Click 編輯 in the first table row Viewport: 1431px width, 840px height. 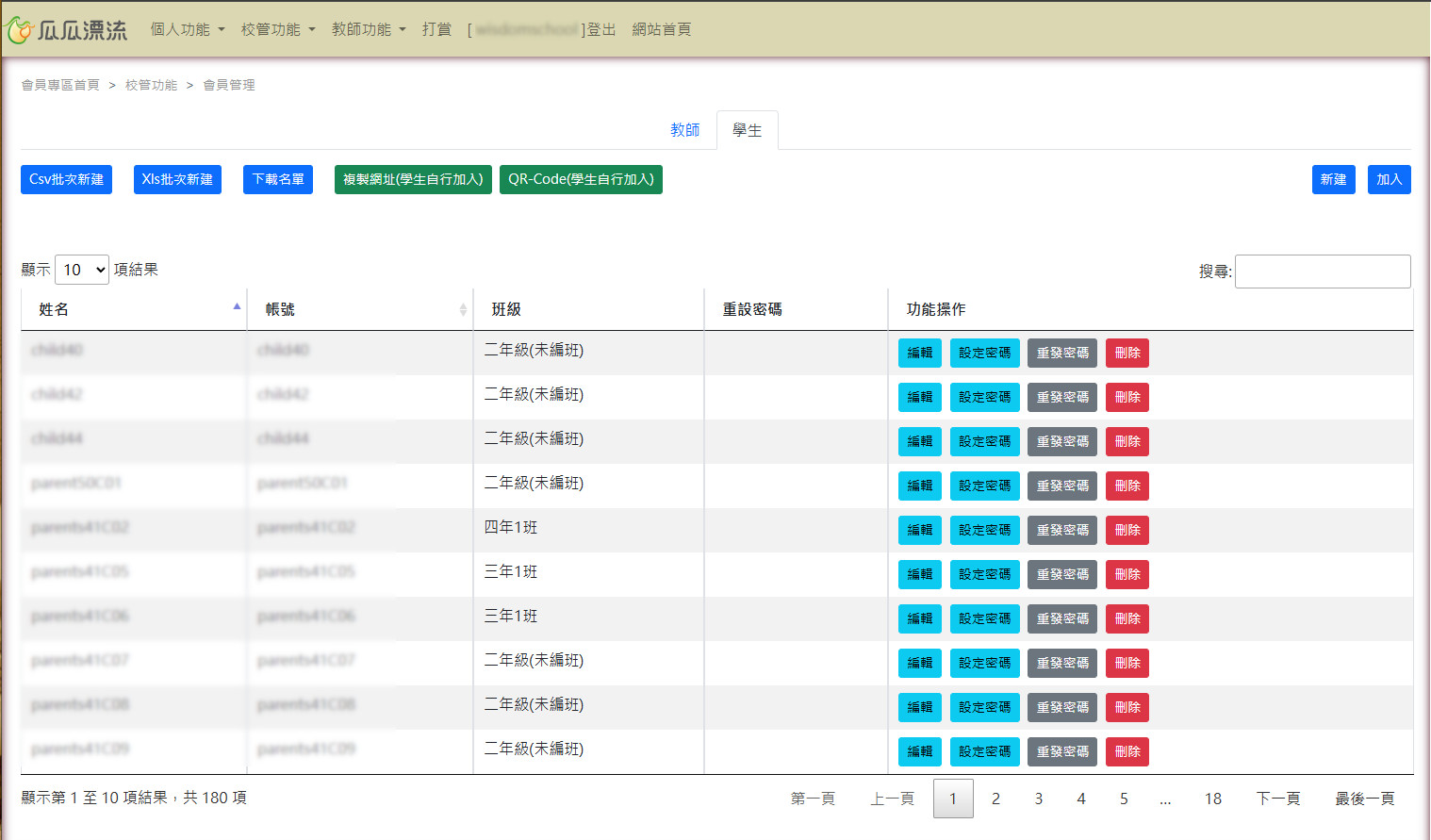pos(919,353)
